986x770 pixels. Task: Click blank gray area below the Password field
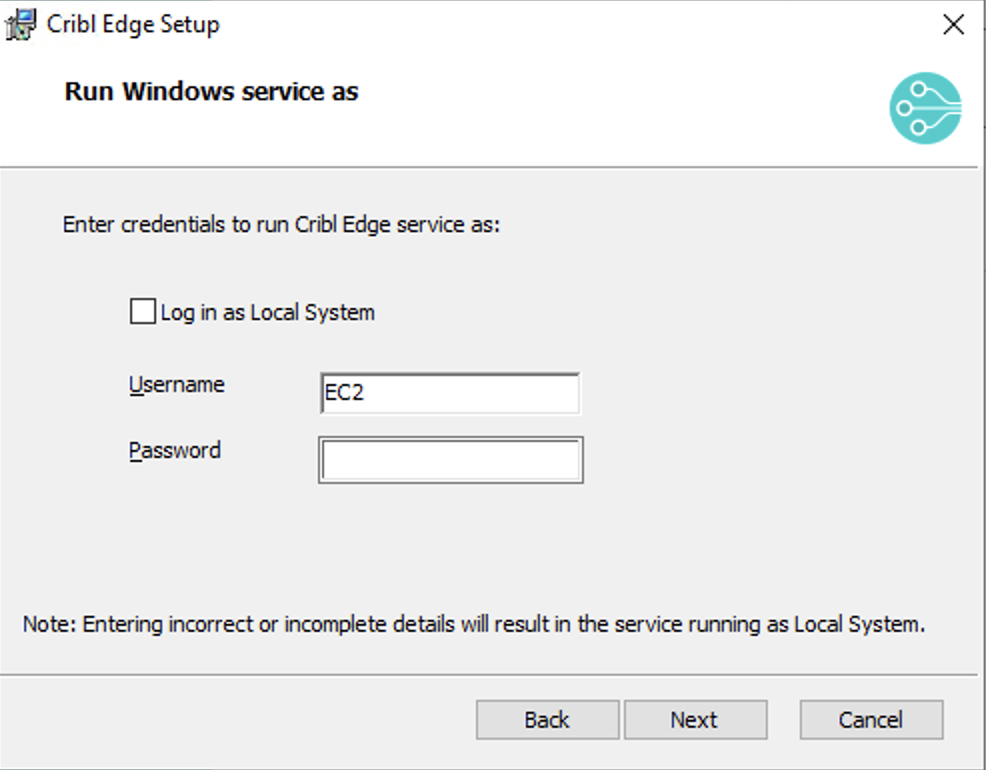tap(450, 540)
